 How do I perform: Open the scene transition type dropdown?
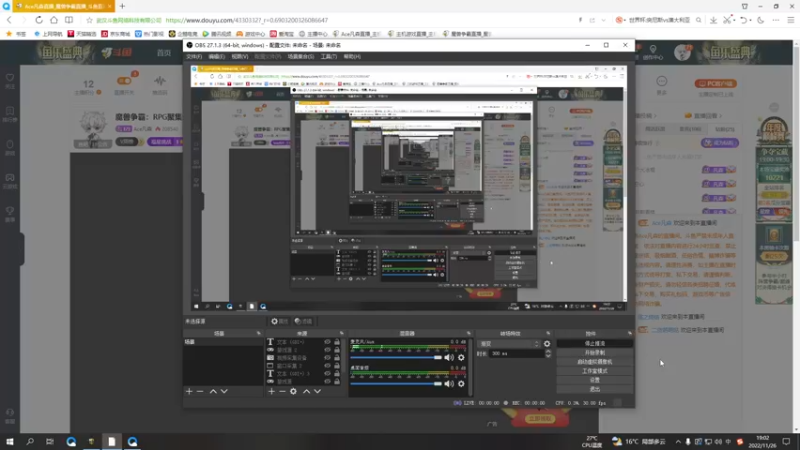click(x=509, y=344)
